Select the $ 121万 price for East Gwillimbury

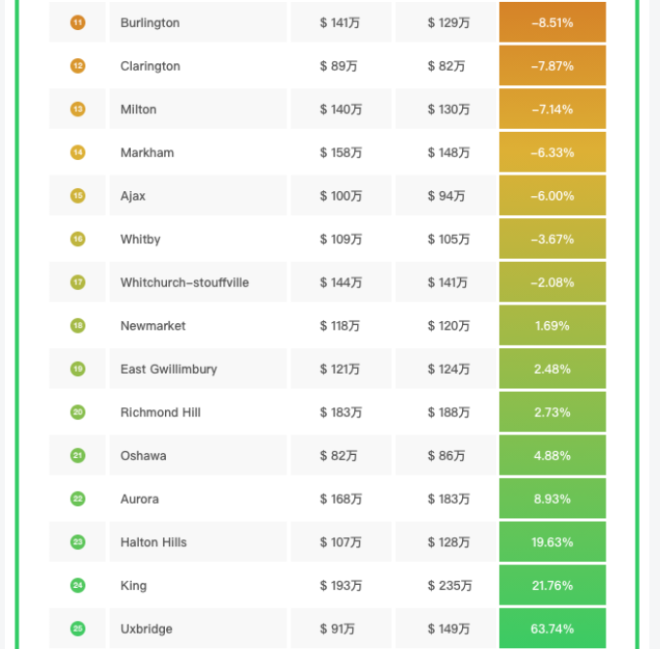(x=341, y=369)
